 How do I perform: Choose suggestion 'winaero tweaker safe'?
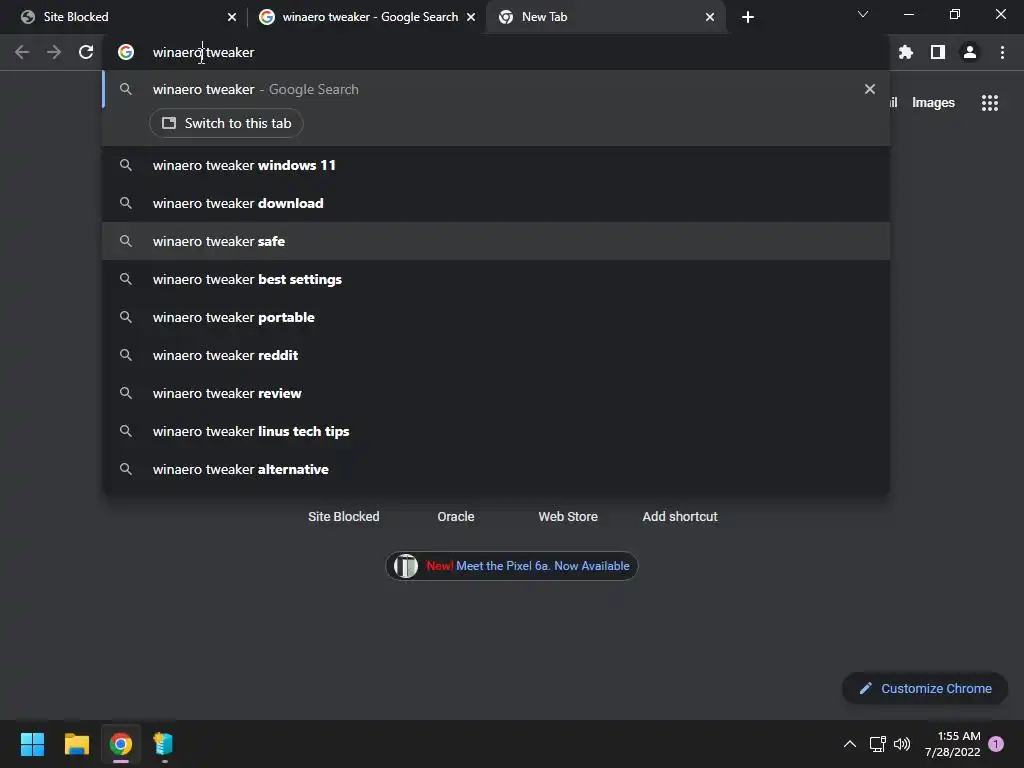[496, 241]
